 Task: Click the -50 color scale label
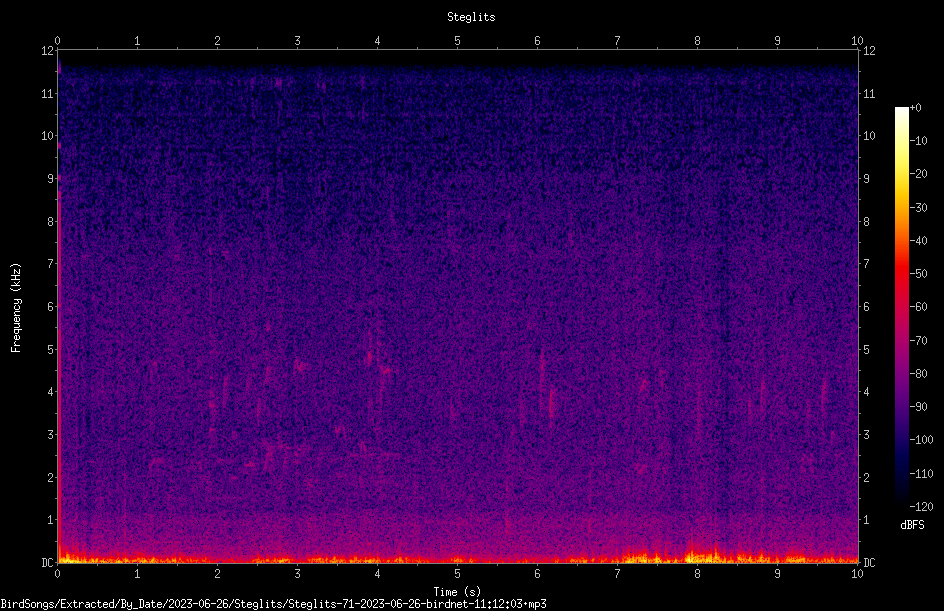(x=918, y=274)
